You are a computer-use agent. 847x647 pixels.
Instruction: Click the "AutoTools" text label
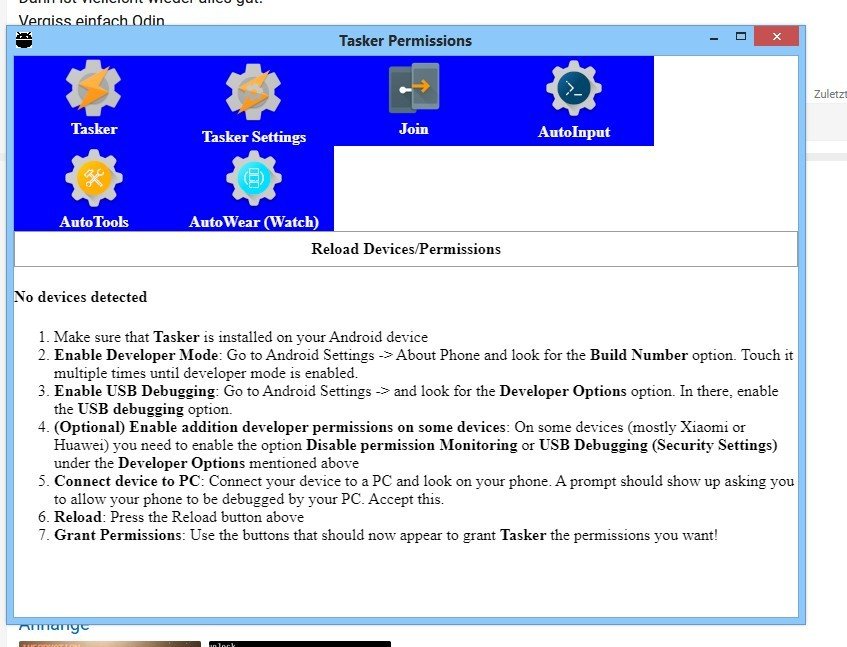pos(94,222)
